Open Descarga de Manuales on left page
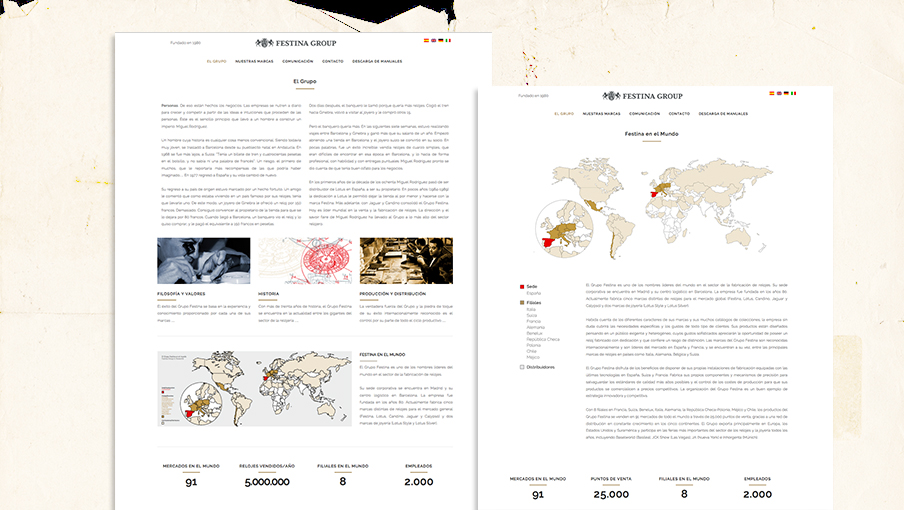This screenshot has height=510, width=905. click(x=377, y=61)
